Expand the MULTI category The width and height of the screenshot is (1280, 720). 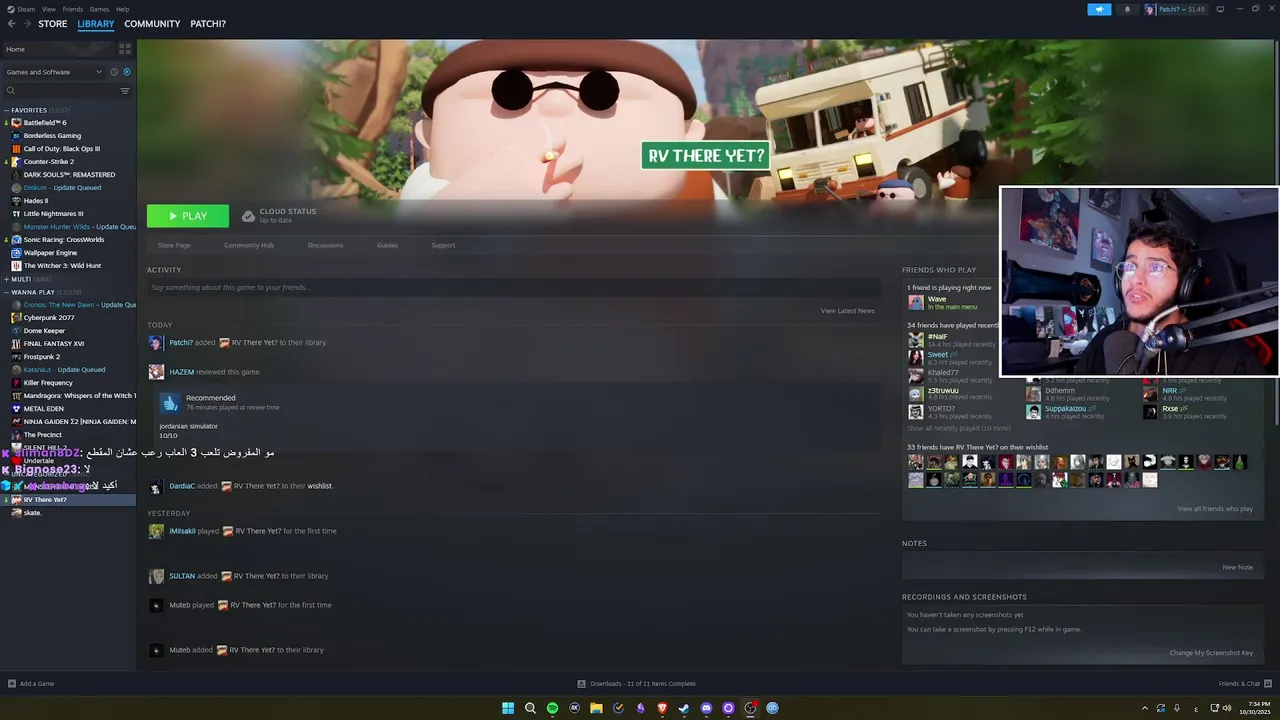(x=6, y=279)
